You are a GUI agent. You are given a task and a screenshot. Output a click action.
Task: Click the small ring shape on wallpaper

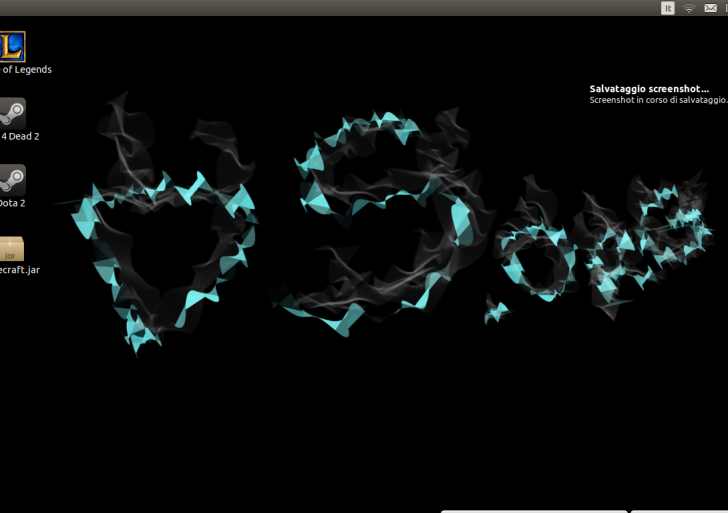point(533,262)
